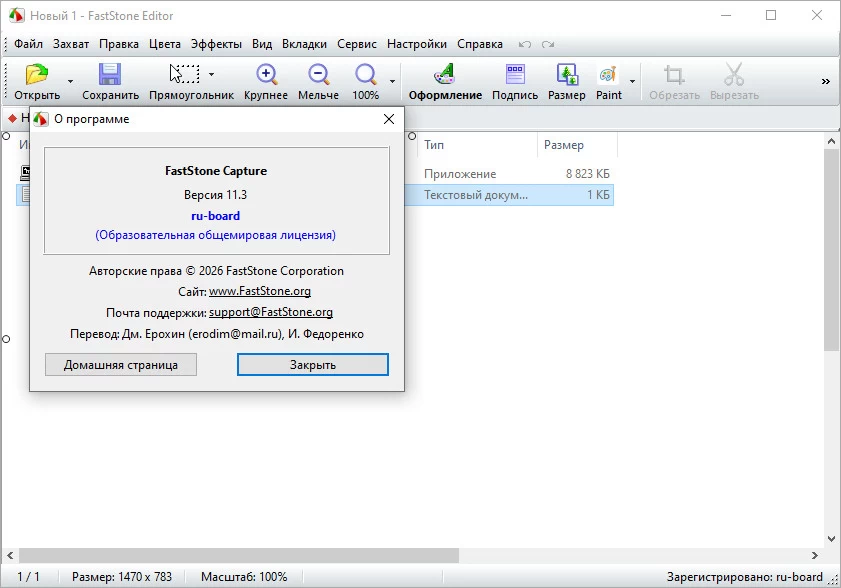Click the FastStone icon in the О программе dialog title bar
This screenshot has width=841, height=588.
[41, 119]
